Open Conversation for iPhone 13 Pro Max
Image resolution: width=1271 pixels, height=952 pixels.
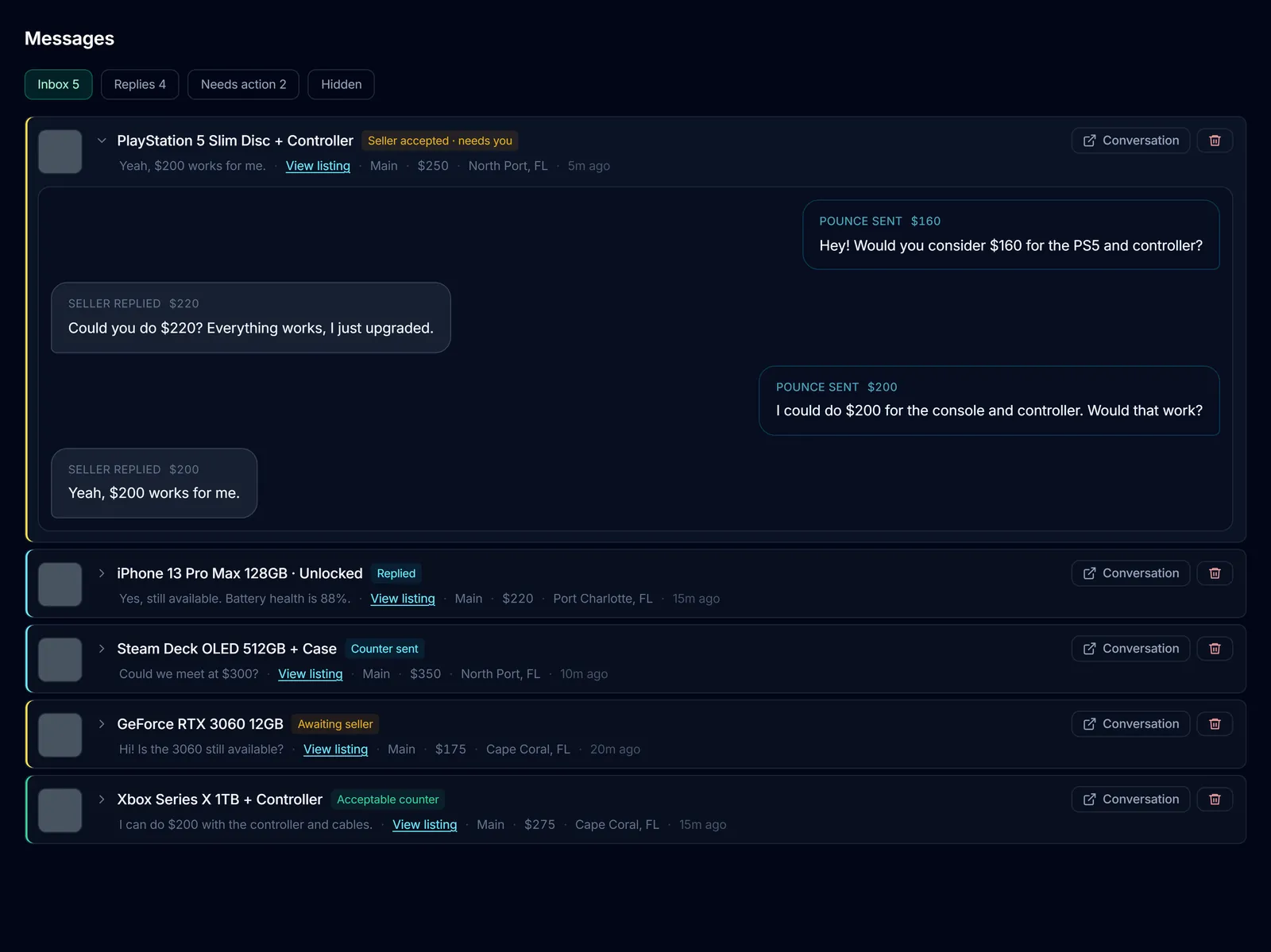pyautogui.click(x=1130, y=573)
